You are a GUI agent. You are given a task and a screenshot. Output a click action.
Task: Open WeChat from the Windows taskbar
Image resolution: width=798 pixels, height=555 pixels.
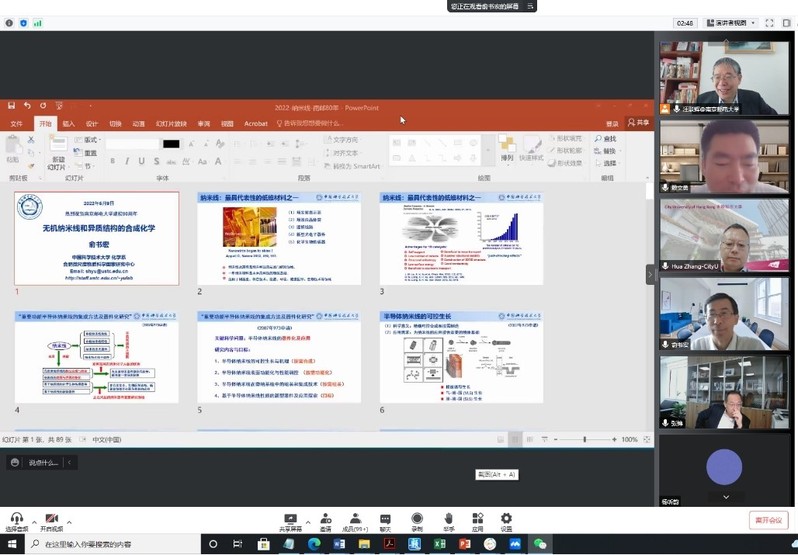pyautogui.click(x=540, y=544)
